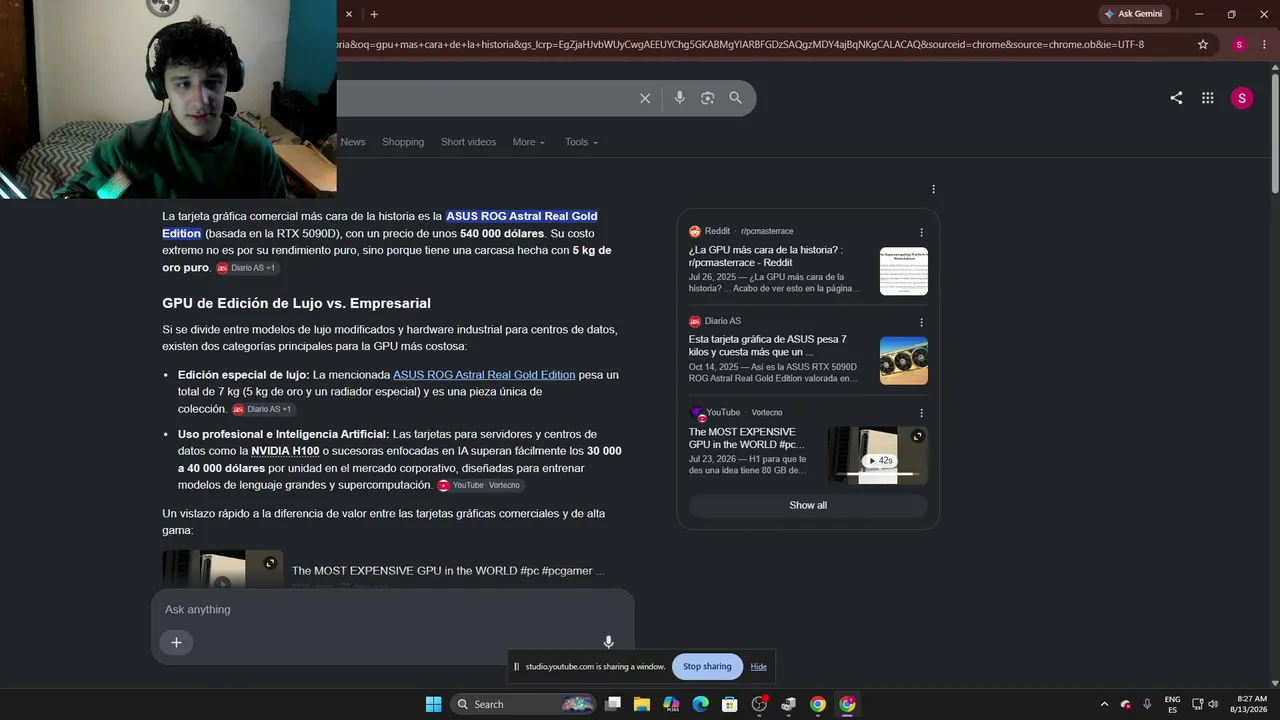This screenshot has height=720, width=1280.
Task: Click the Windows taskbar Search box
Action: (x=523, y=704)
